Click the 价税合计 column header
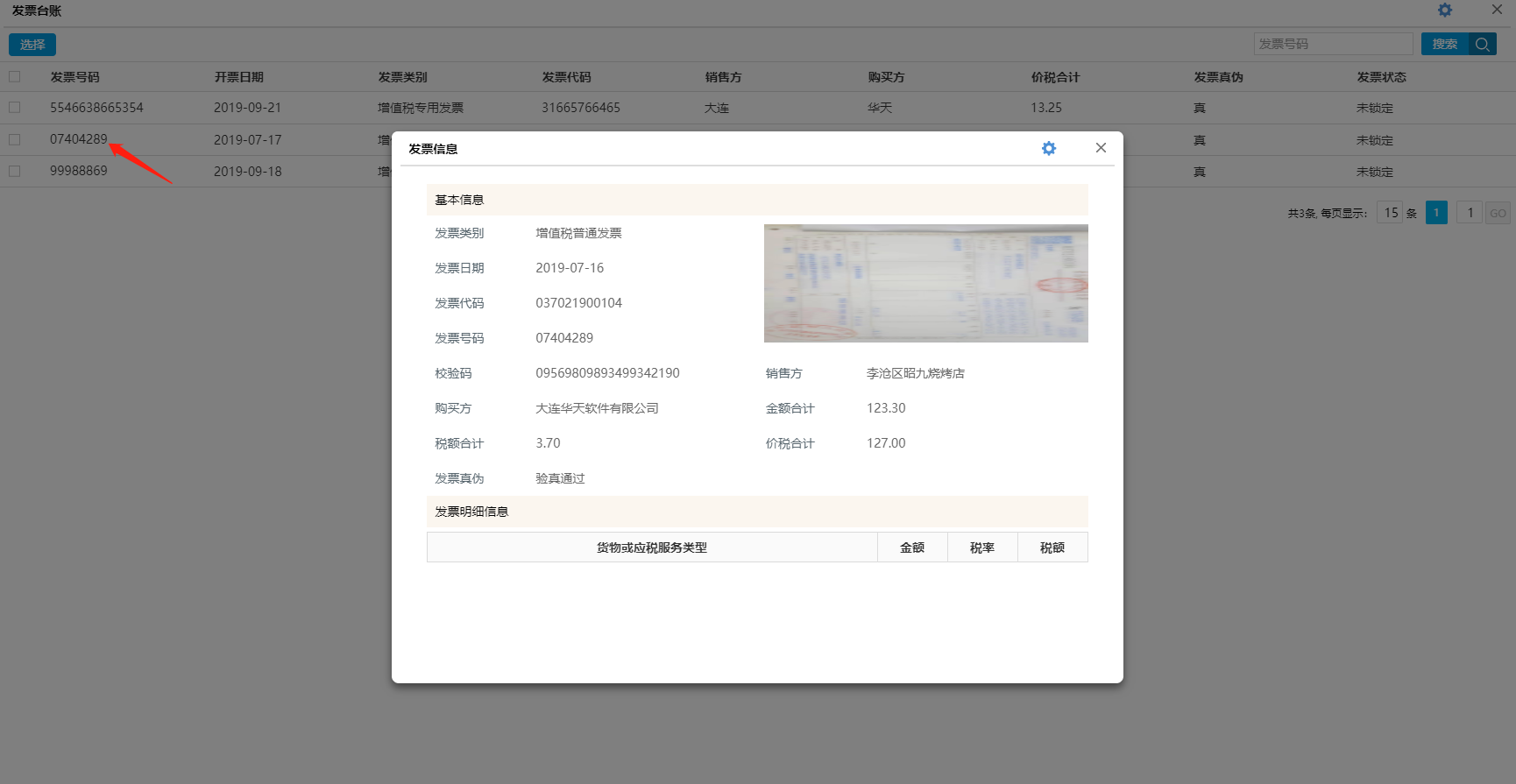Screen dimensions: 1516x784 pos(1055,77)
